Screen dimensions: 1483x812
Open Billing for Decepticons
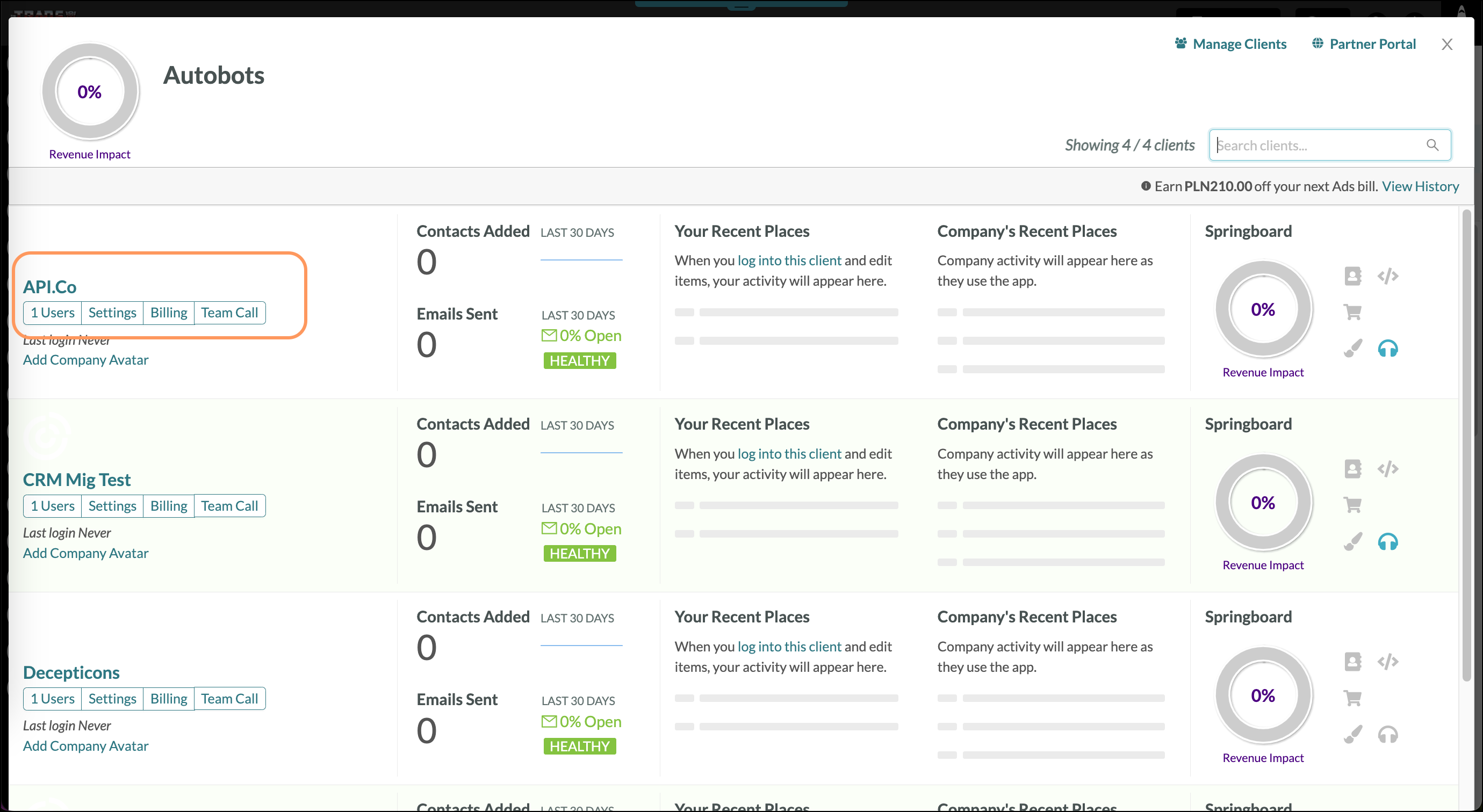(x=169, y=699)
